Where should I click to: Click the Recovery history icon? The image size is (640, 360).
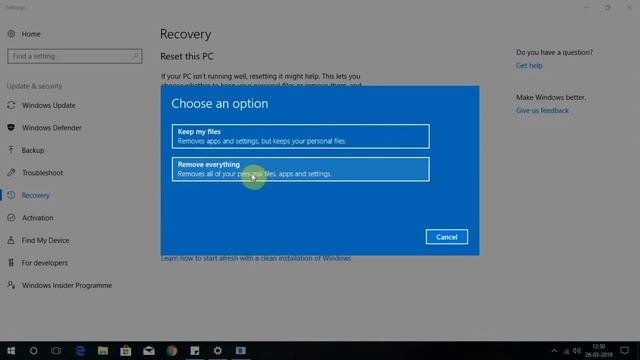11,195
